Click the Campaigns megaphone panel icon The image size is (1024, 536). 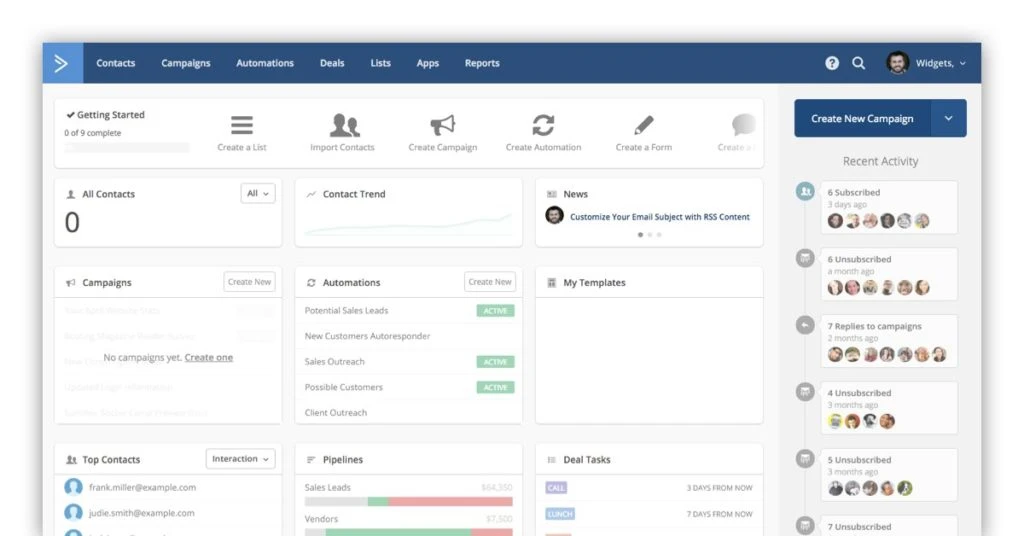tap(71, 283)
